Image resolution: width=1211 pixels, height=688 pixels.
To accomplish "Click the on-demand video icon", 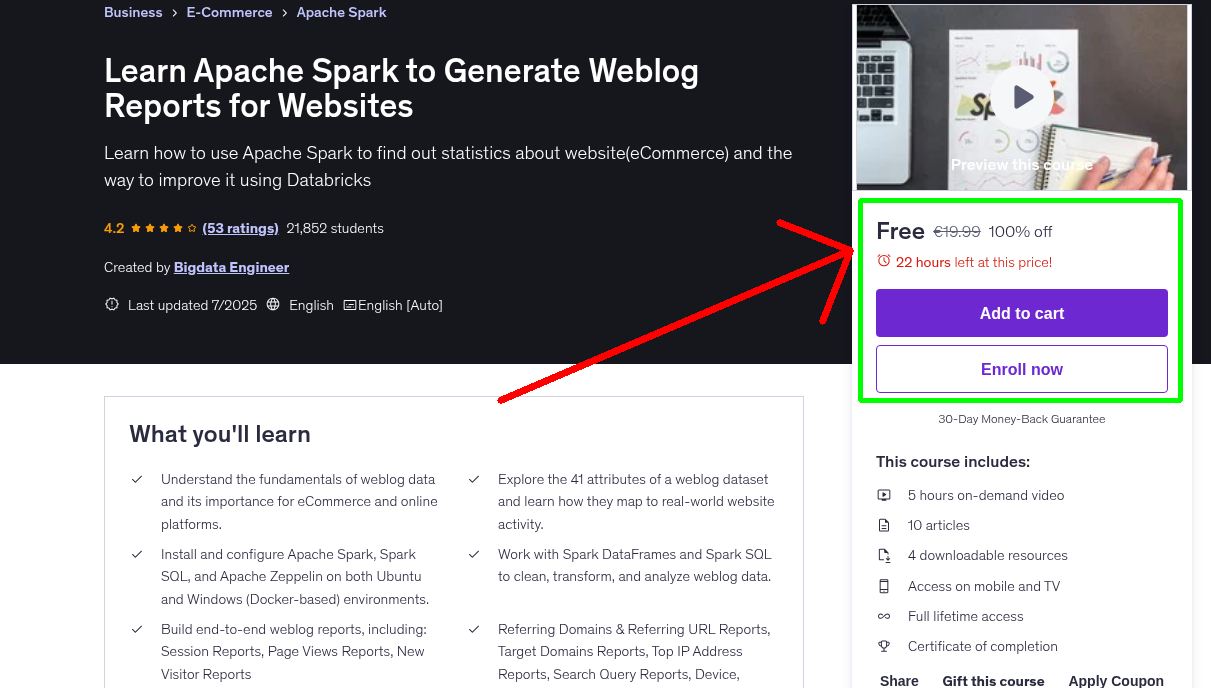I will tap(884, 495).
